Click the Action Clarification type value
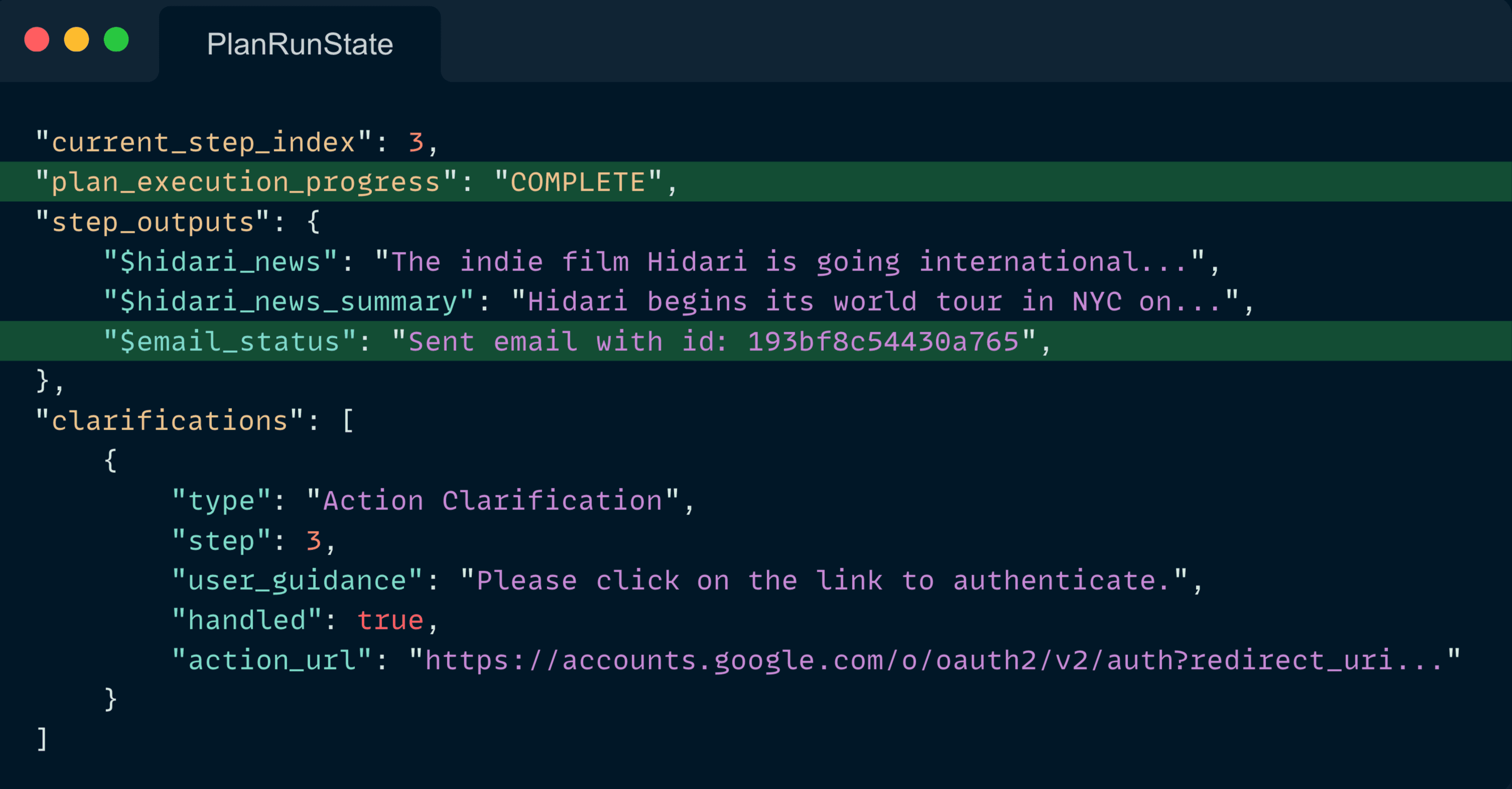Viewport: 1512px width, 789px height. coord(492,501)
